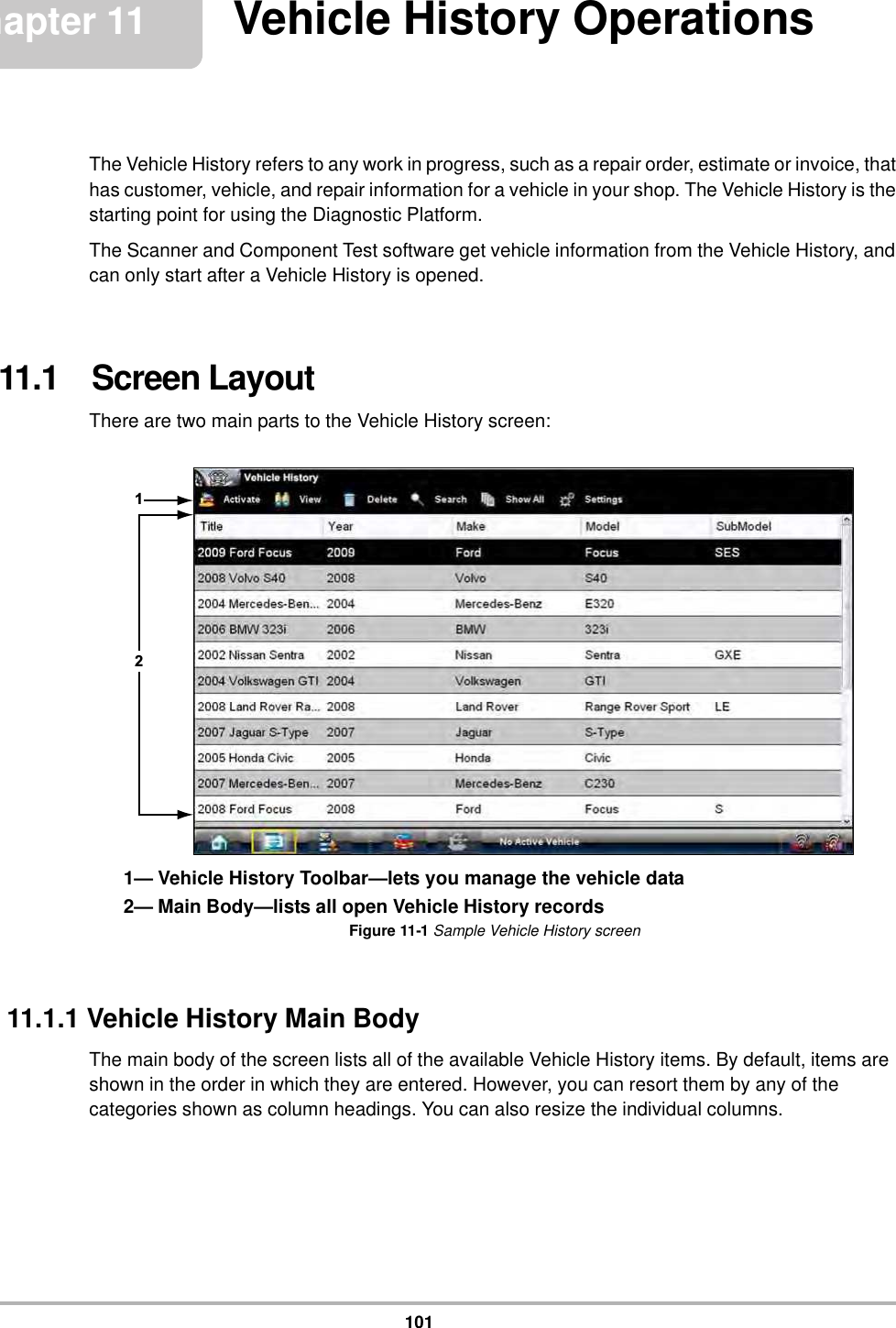Screen dimensions: 896x1328
Task: Sort list by the SubModel column header
Action: 776,526
